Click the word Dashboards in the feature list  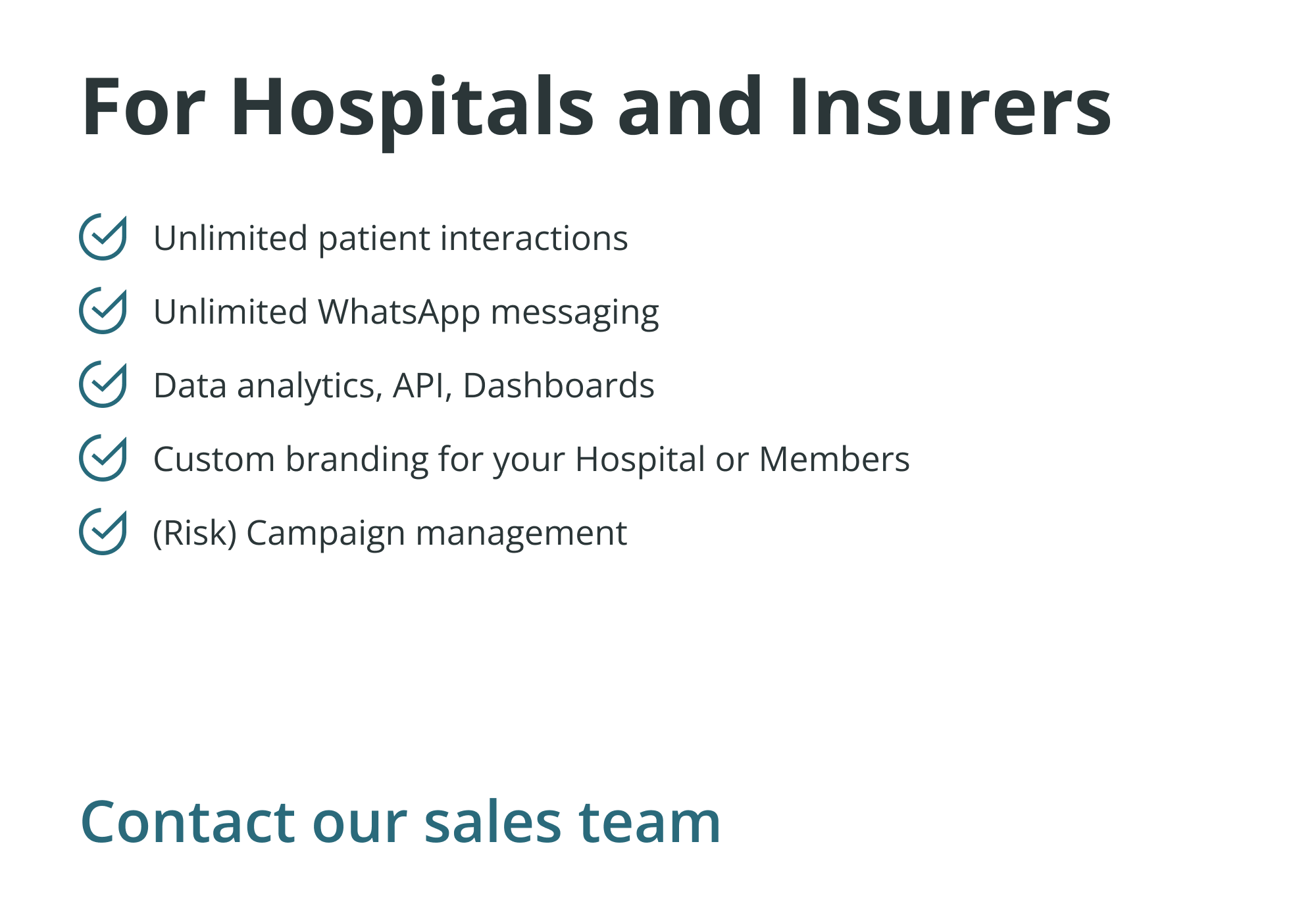pyautogui.click(x=559, y=386)
